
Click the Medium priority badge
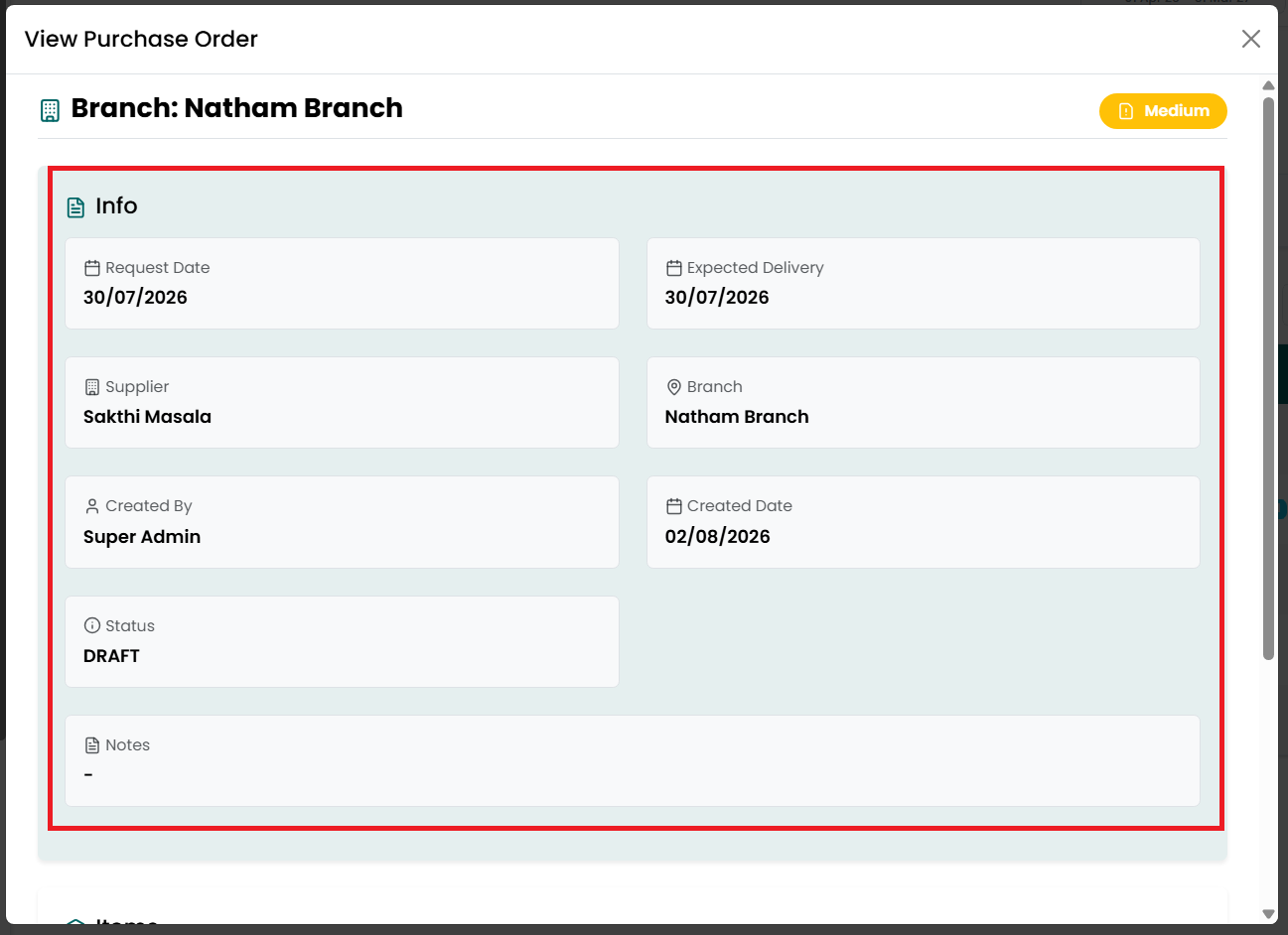point(1163,111)
